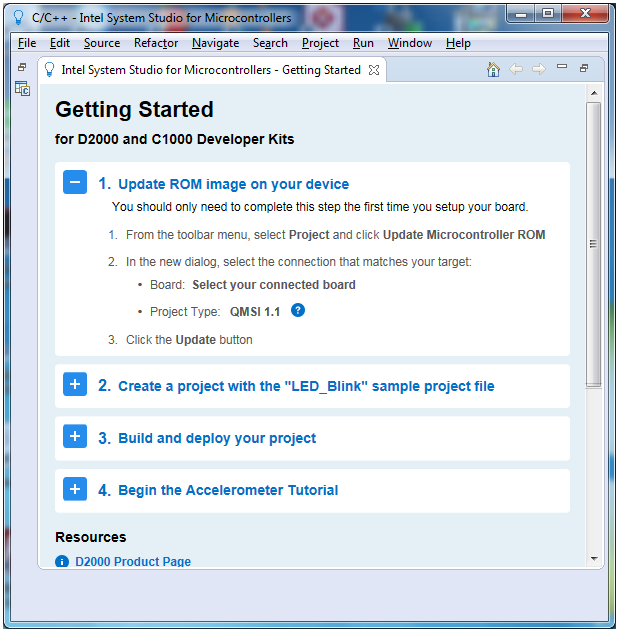Open the Edit menu

click(x=60, y=43)
